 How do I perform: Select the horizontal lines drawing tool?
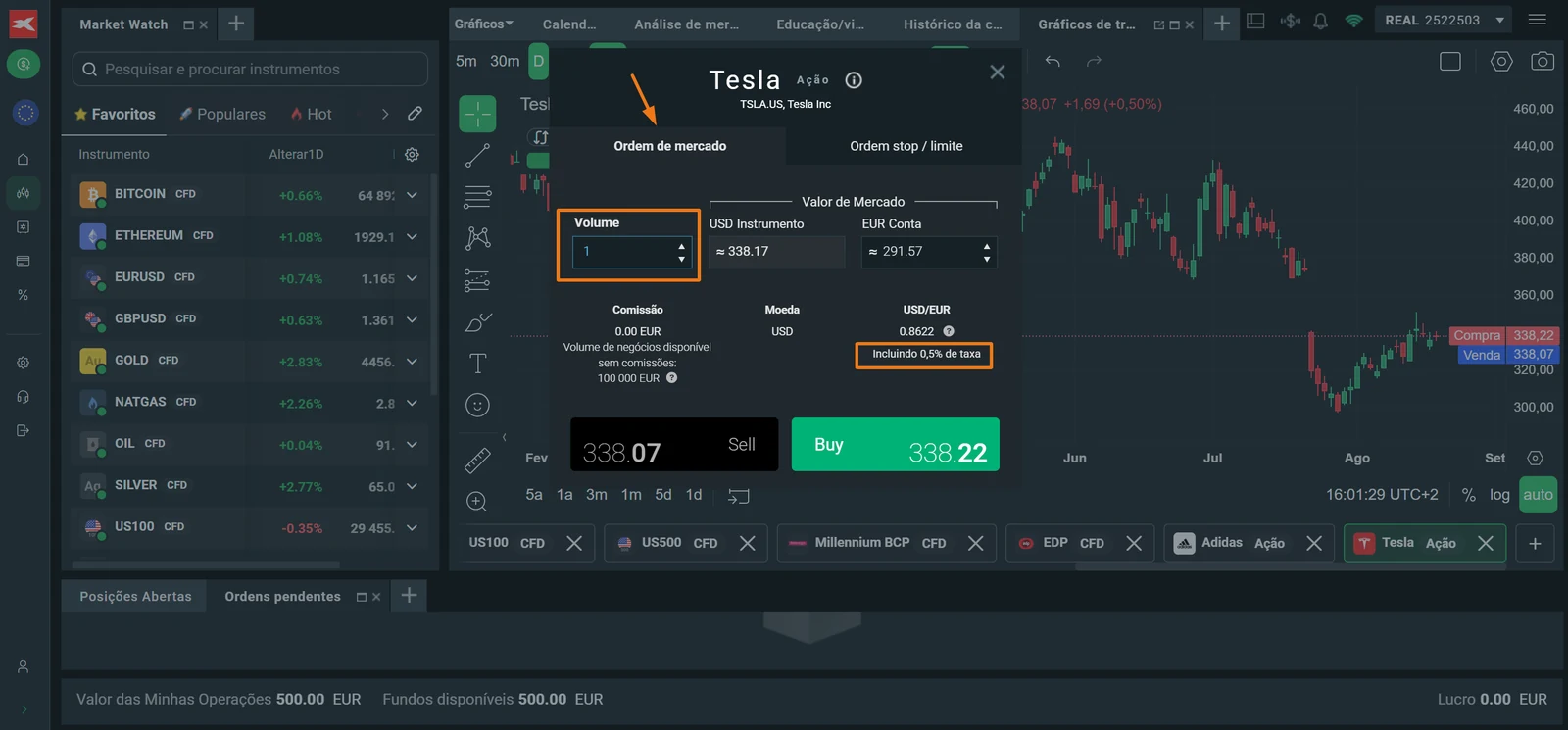point(477,197)
